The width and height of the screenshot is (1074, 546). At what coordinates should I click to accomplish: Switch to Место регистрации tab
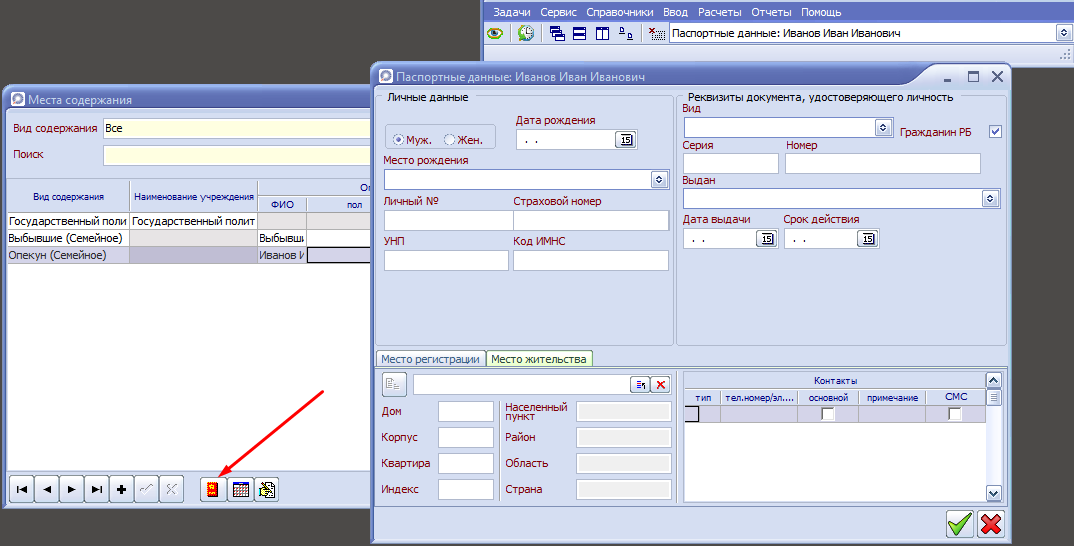point(431,359)
